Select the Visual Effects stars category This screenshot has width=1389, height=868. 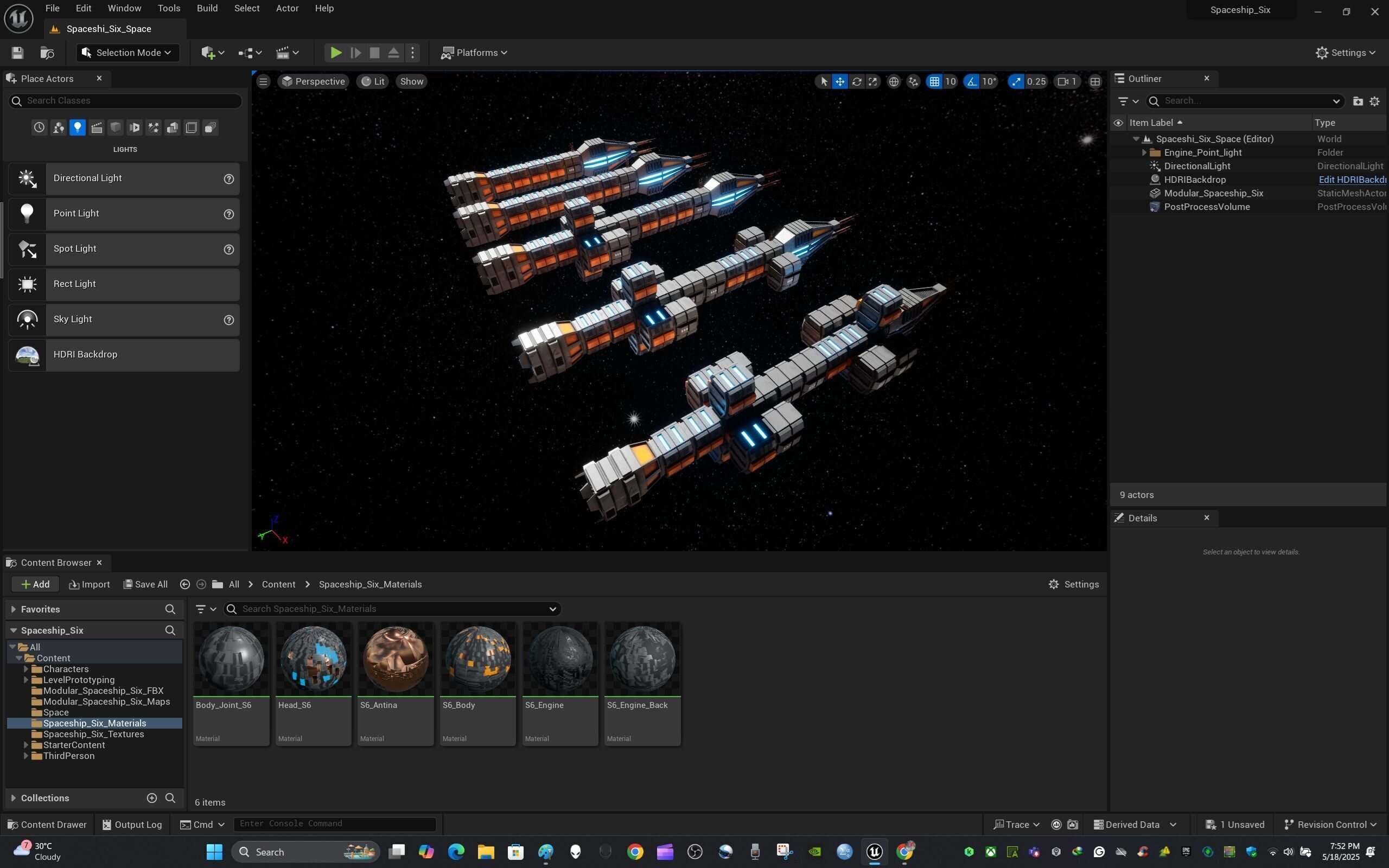[x=153, y=127]
